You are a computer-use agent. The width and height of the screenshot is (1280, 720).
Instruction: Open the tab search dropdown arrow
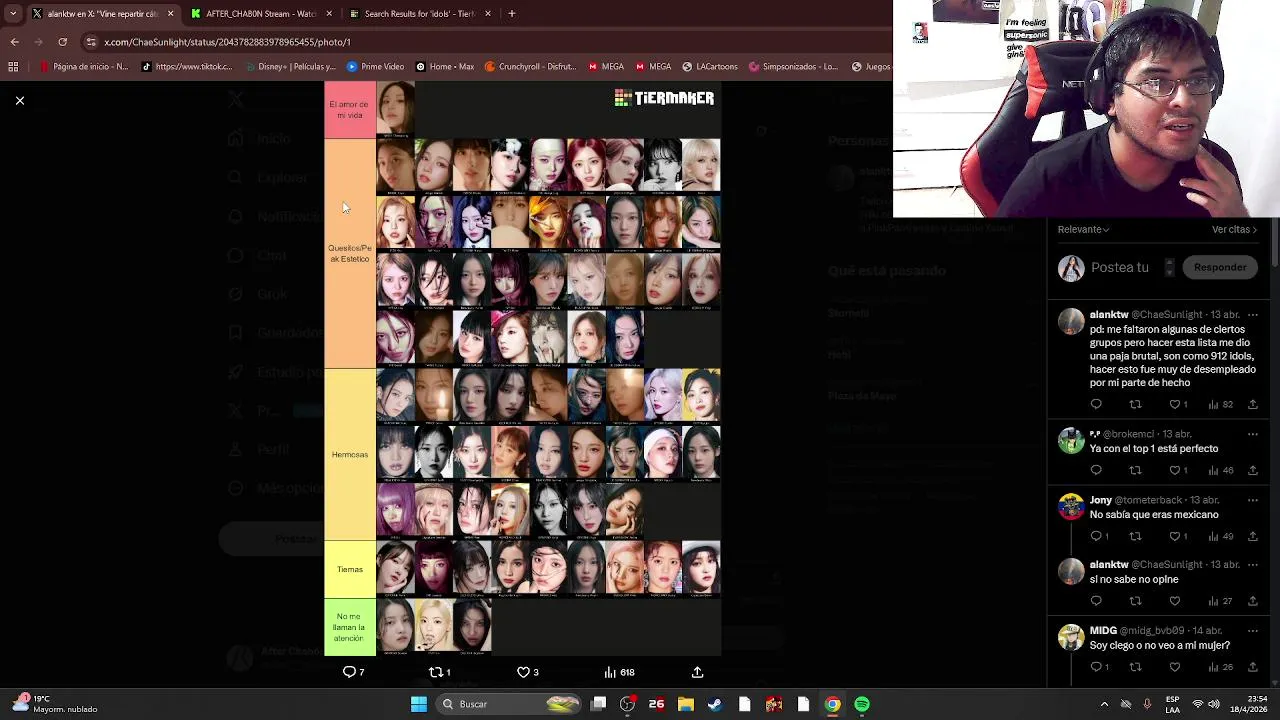coord(13,14)
